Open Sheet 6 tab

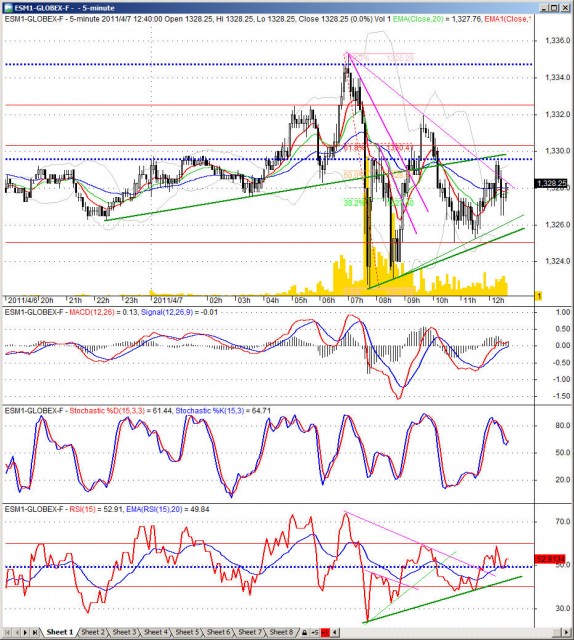pos(218,632)
